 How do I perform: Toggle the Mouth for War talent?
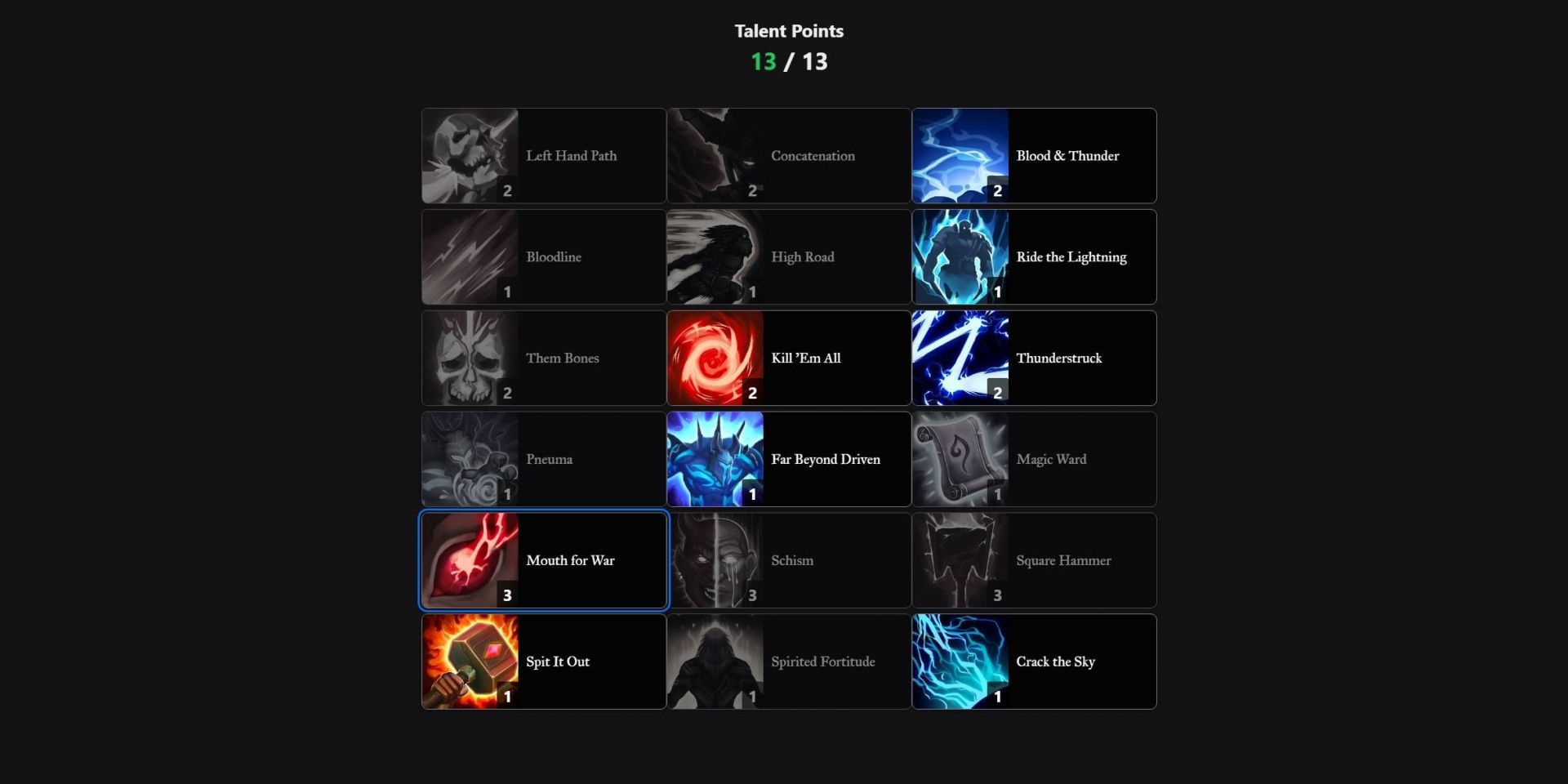coord(544,561)
